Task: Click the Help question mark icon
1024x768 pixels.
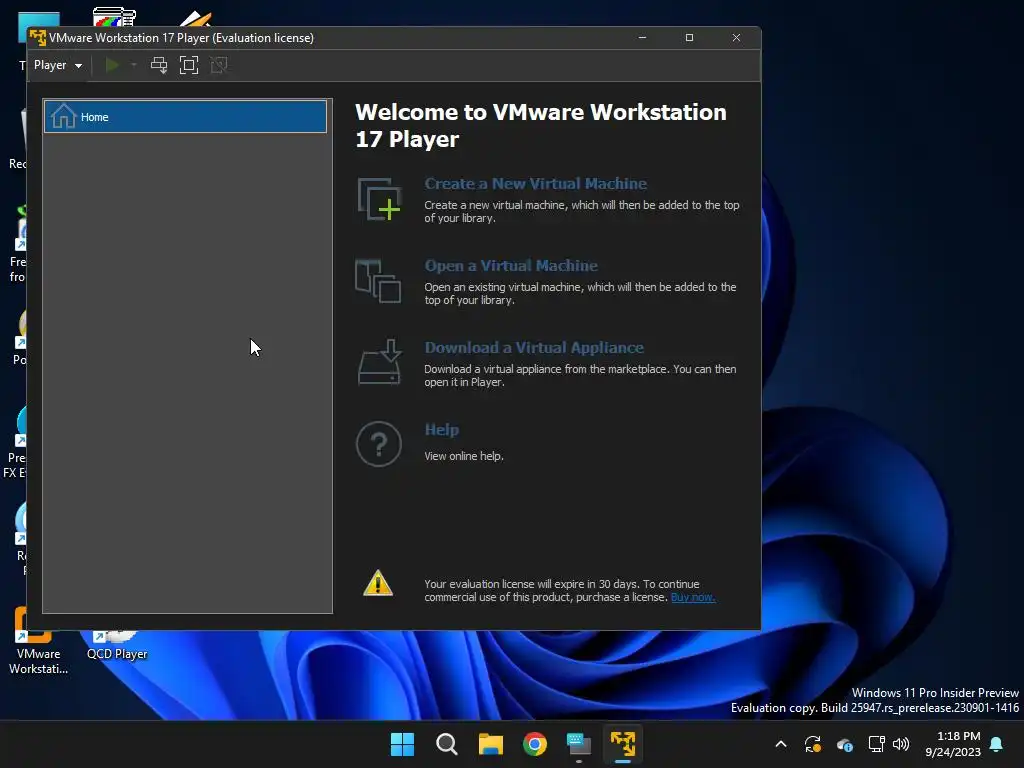Action: (379, 444)
